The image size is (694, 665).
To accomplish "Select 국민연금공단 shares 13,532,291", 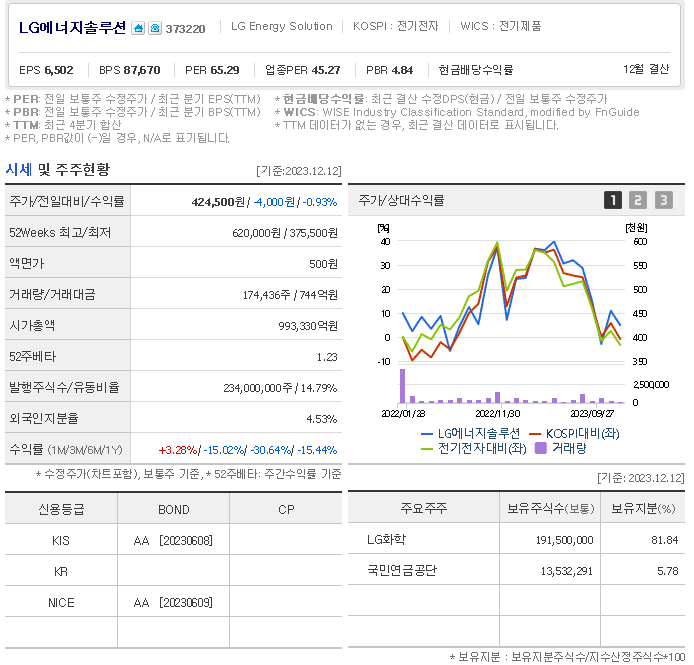I will 567,571.
